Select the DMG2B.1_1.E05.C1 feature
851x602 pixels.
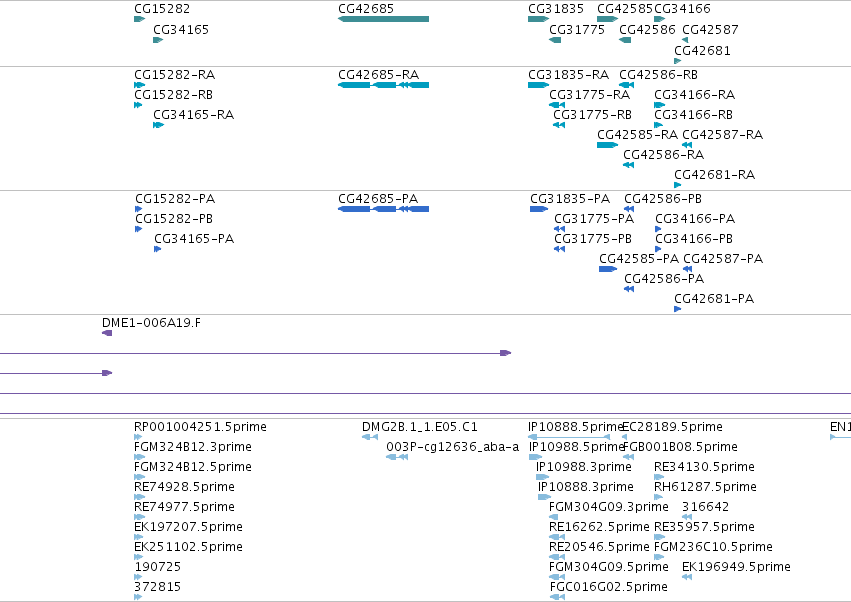tap(370, 437)
